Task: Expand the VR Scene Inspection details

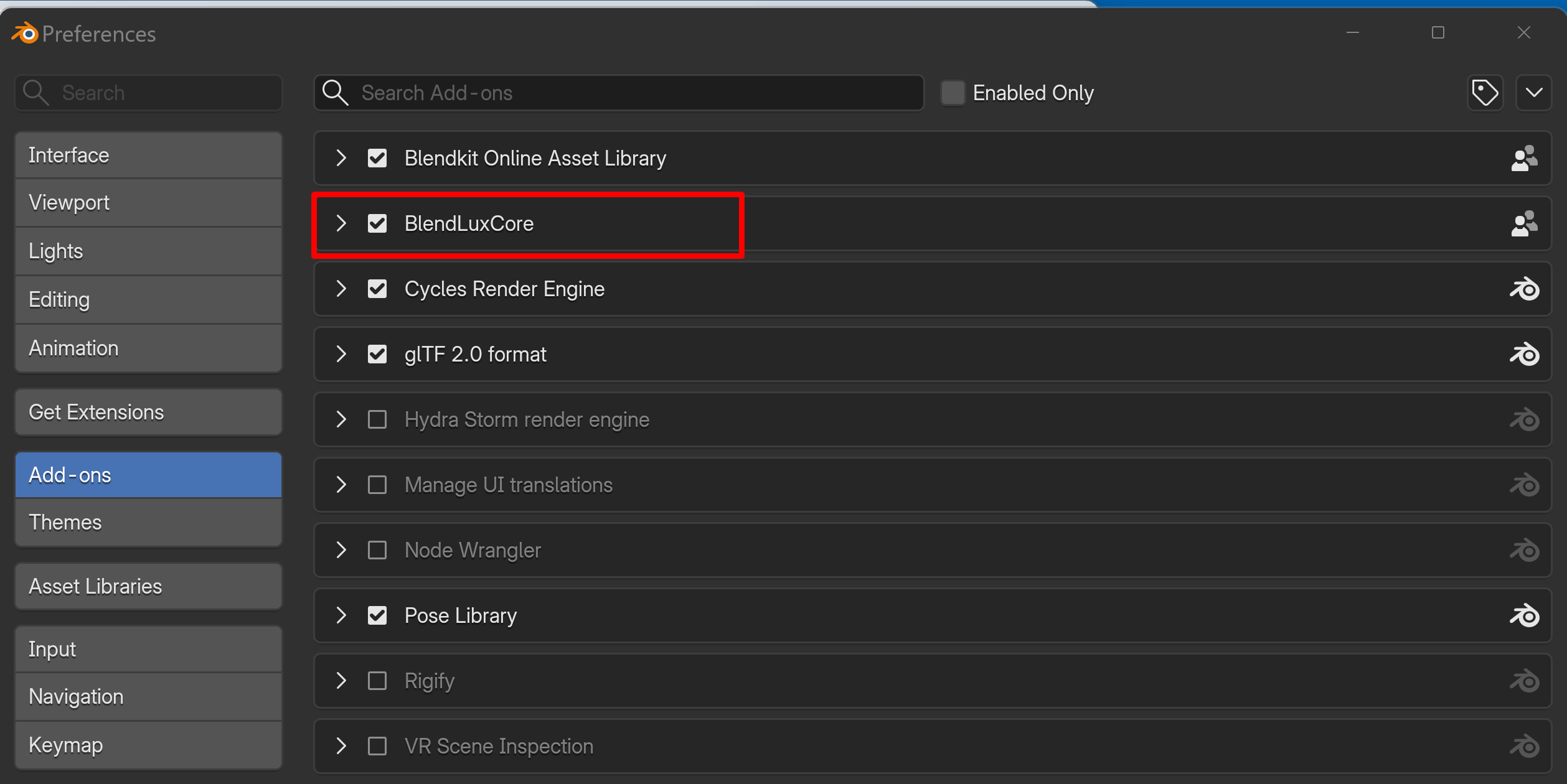Action: 341,746
